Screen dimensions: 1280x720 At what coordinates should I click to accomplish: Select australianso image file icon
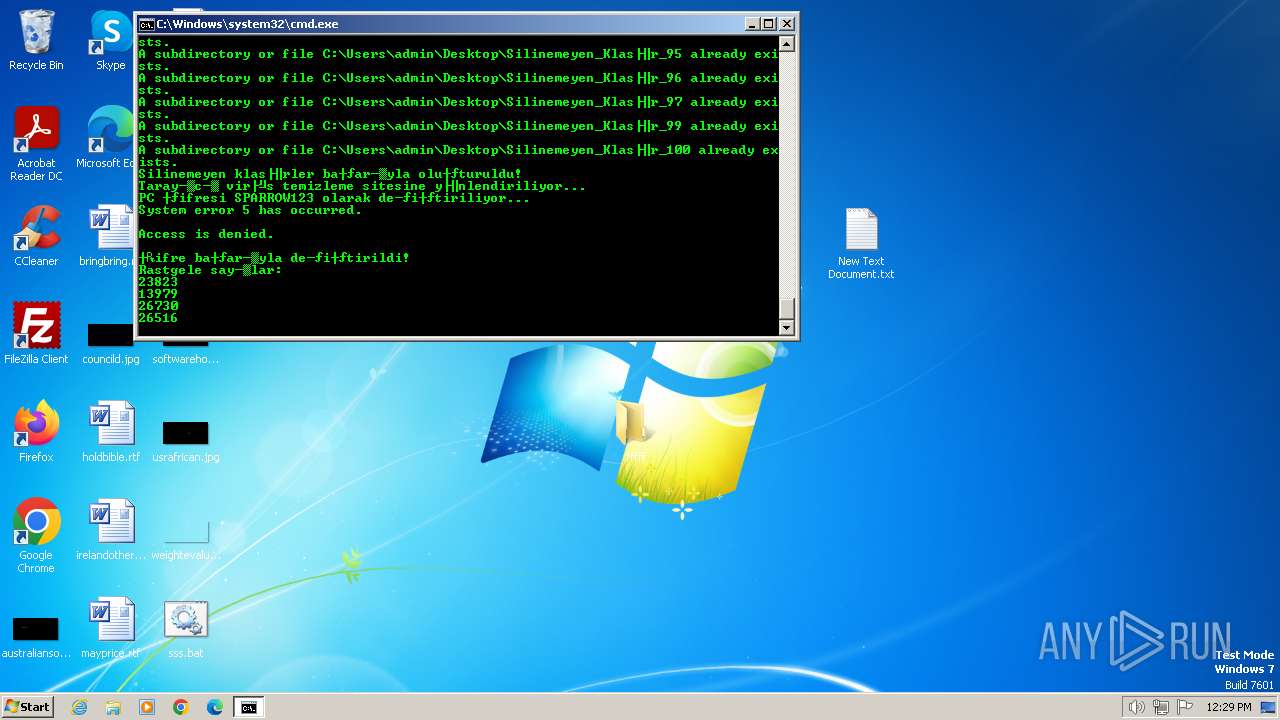[36, 636]
